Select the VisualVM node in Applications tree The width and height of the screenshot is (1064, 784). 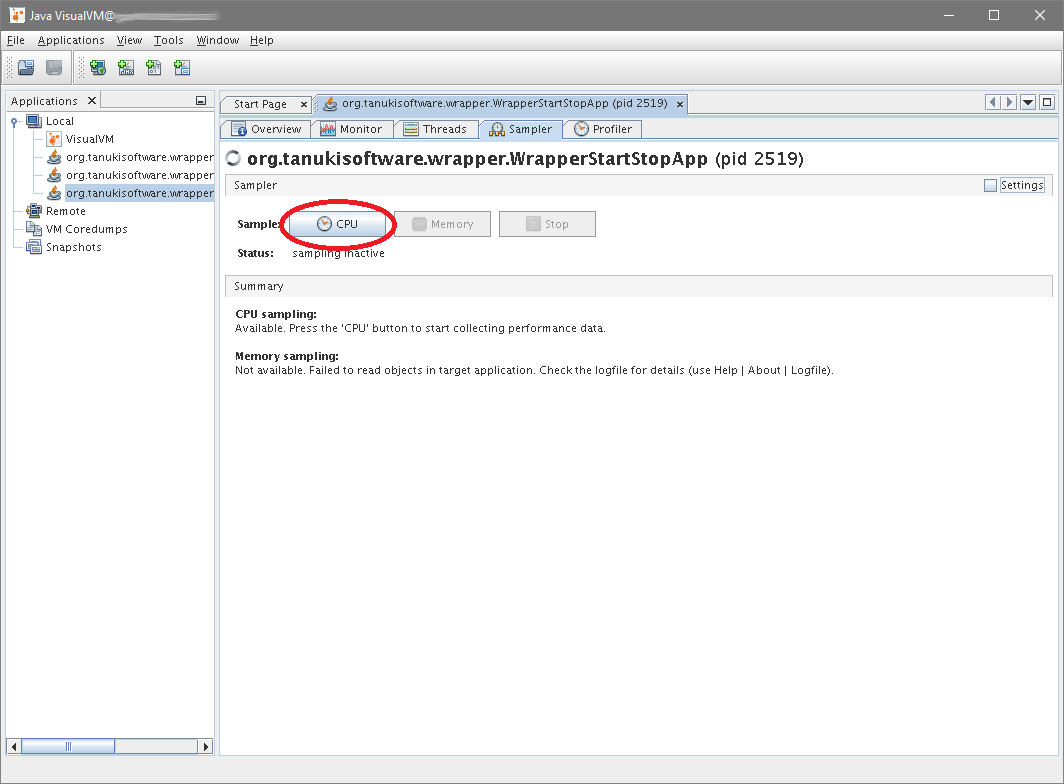point(89,139)
